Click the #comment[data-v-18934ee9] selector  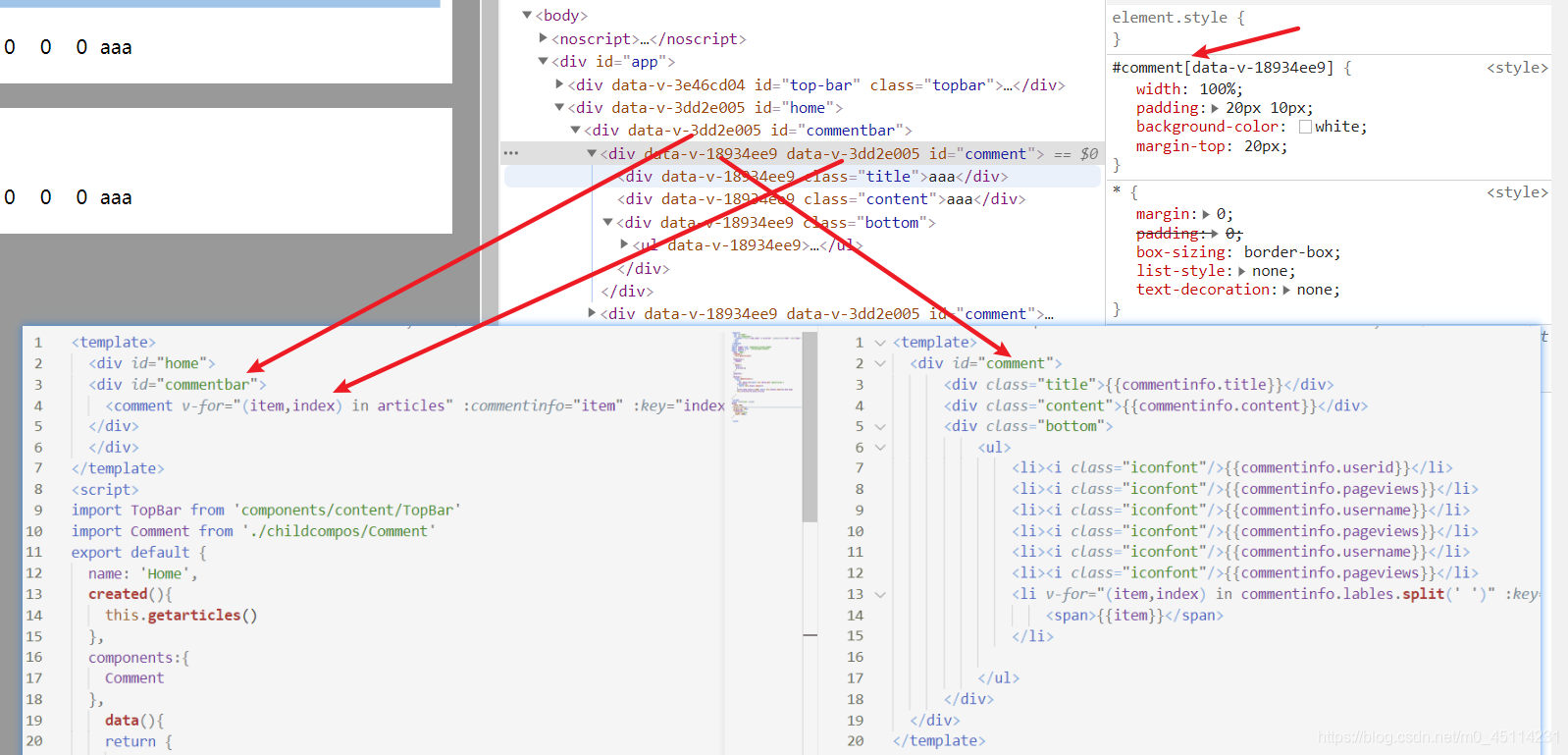(x=1223, y=68)
